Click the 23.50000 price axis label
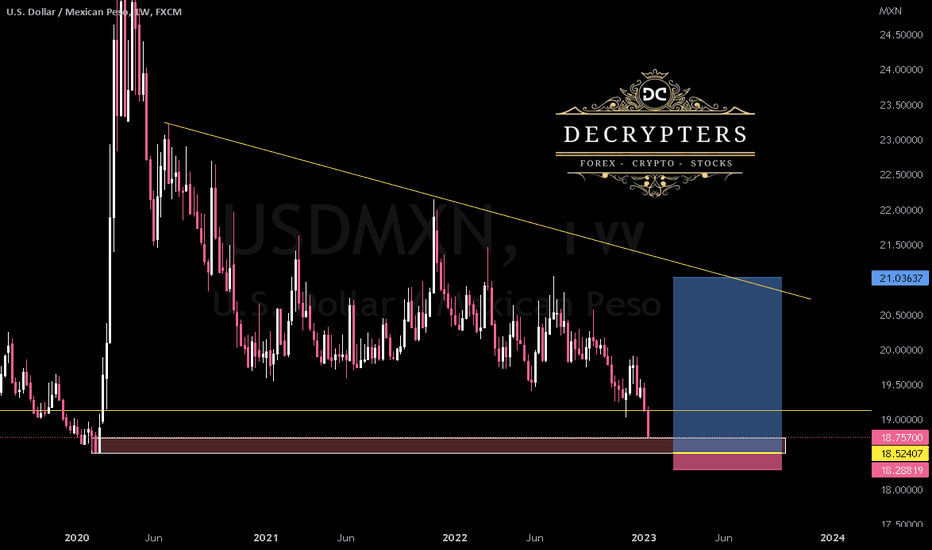Viewport: 932px width, 550px height. pyautogui.click(x=901, y=105)
